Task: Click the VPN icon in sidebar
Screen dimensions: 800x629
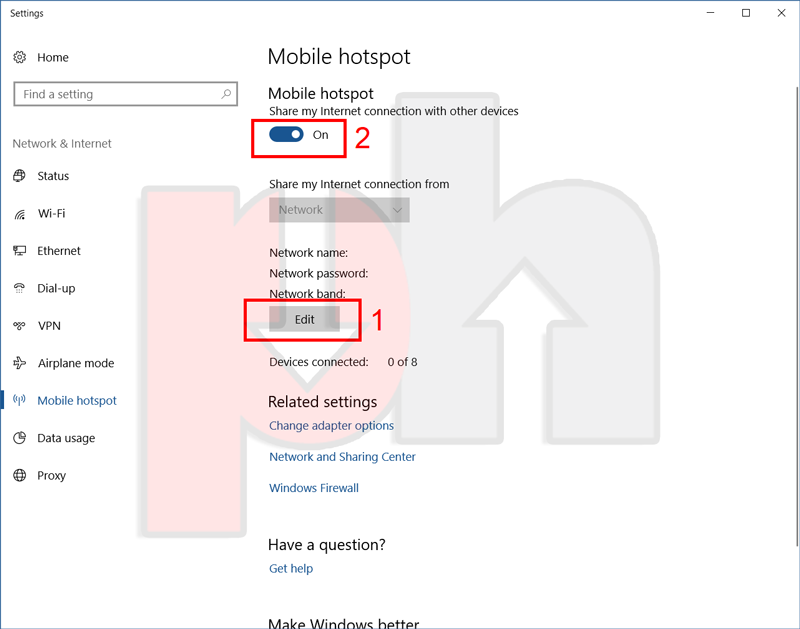Action: click(19, 325)
